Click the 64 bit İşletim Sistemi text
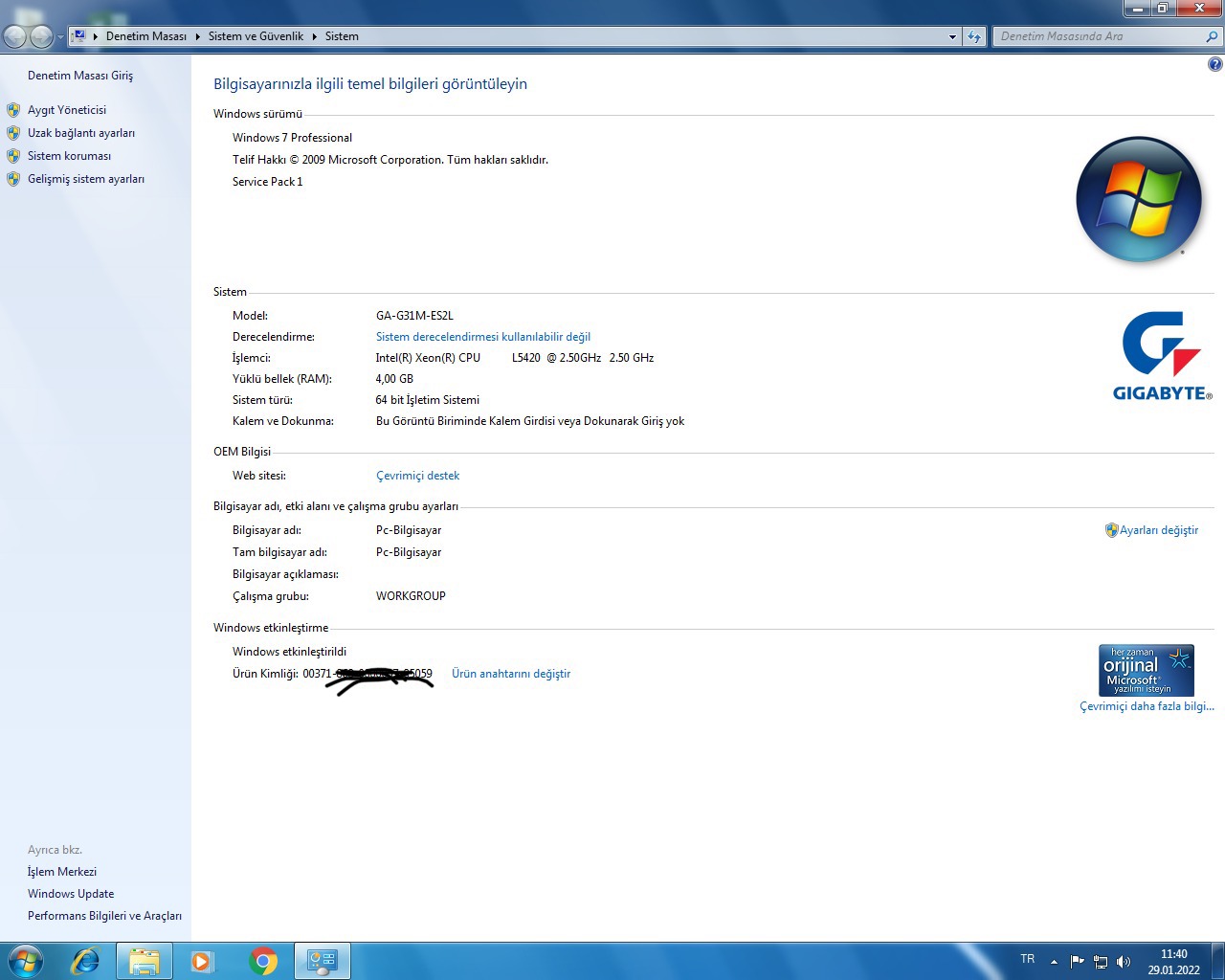The image size is (1225, 980). 428,400
